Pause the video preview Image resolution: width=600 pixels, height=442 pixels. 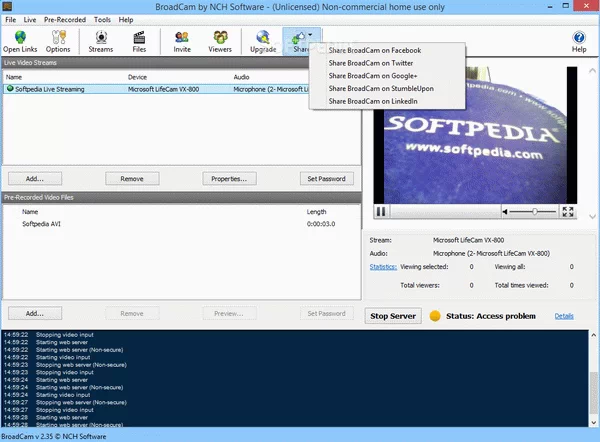coord(381,211)
